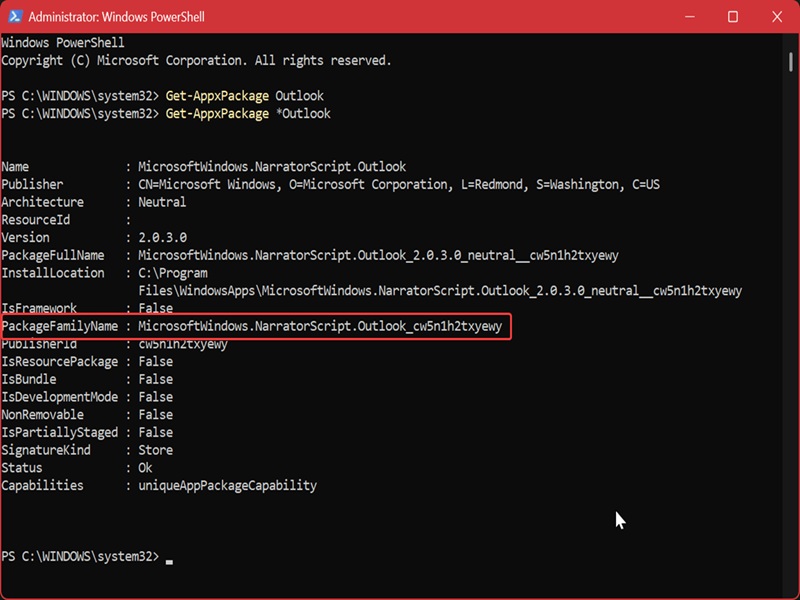Click the "IsDevelopmentMode" property label
This screenshot has height=600, width=800.
pos(60,397)
